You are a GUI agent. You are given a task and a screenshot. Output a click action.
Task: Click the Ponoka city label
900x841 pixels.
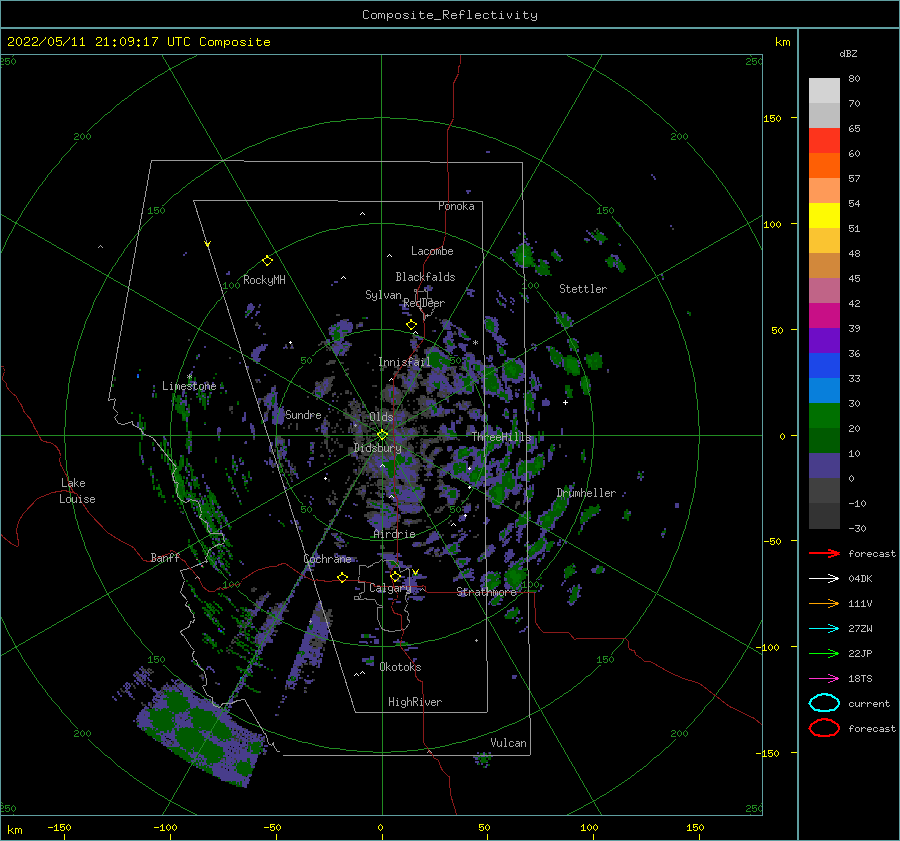click(x=456, y=206)
